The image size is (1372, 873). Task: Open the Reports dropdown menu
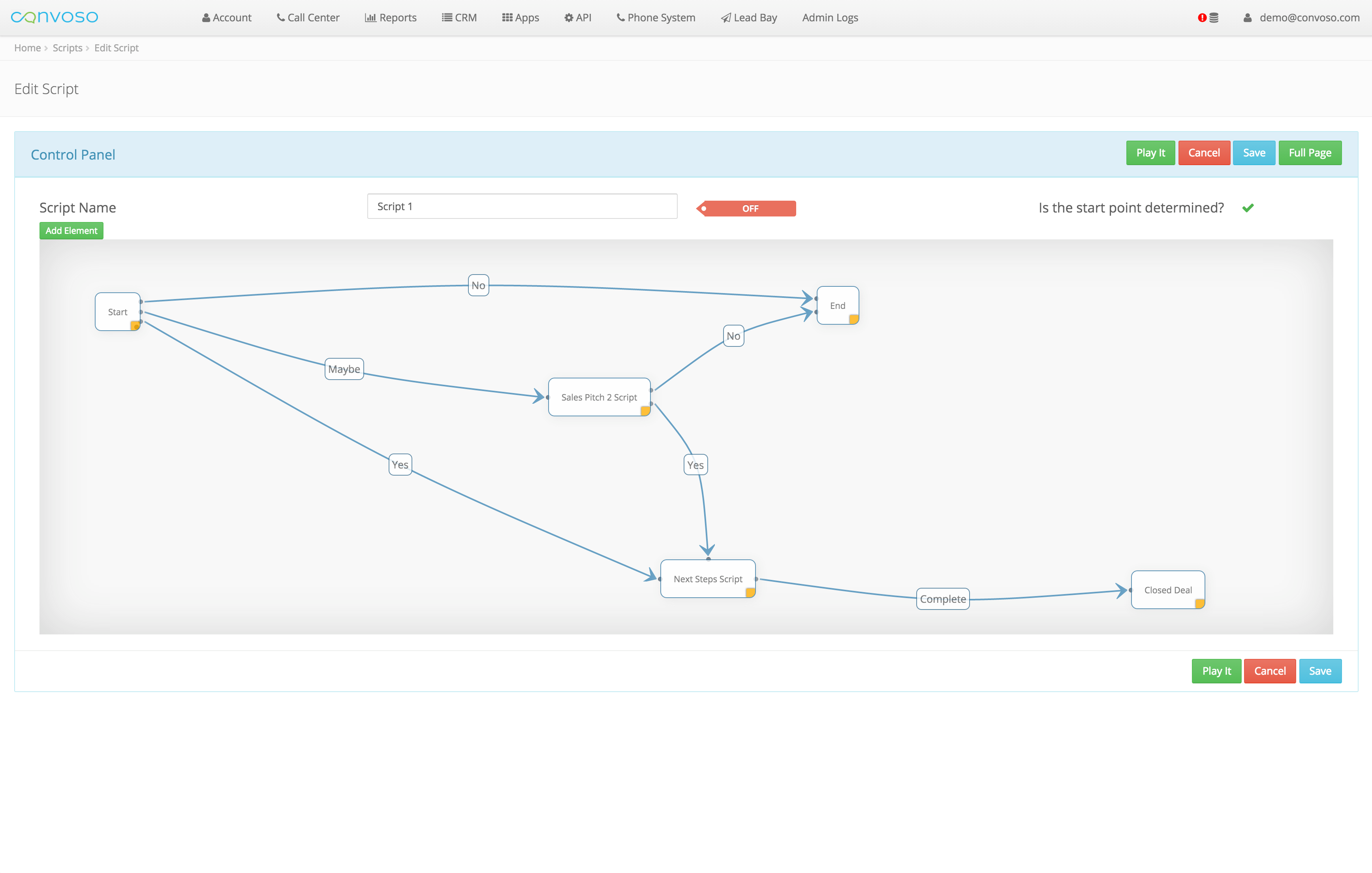pos(391,18)
